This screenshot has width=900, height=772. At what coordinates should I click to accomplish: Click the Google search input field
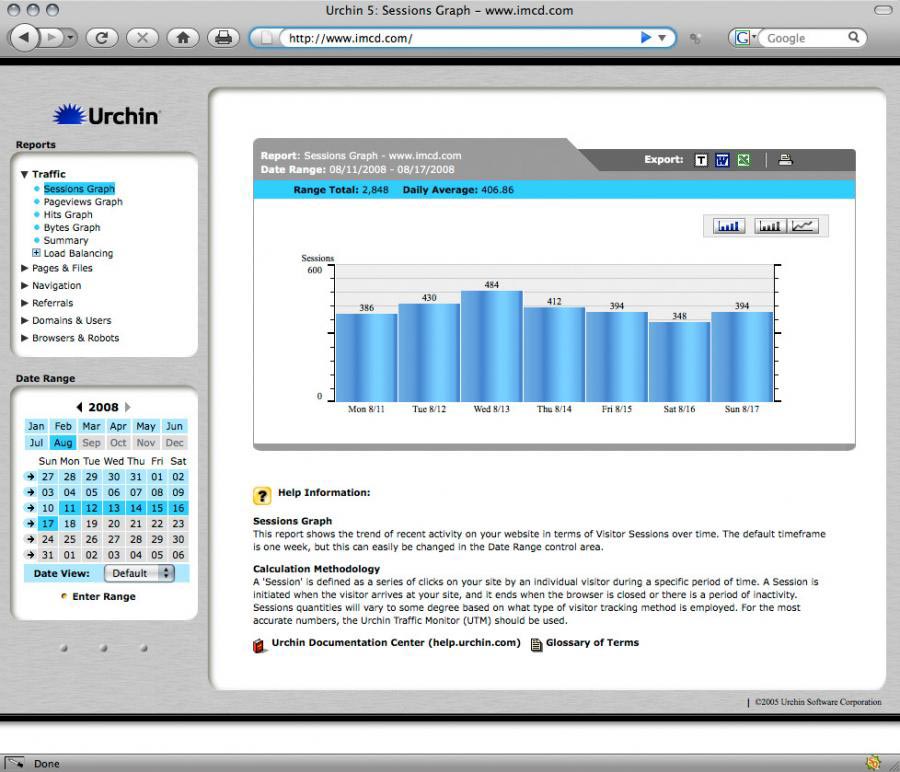click(805, 38)
